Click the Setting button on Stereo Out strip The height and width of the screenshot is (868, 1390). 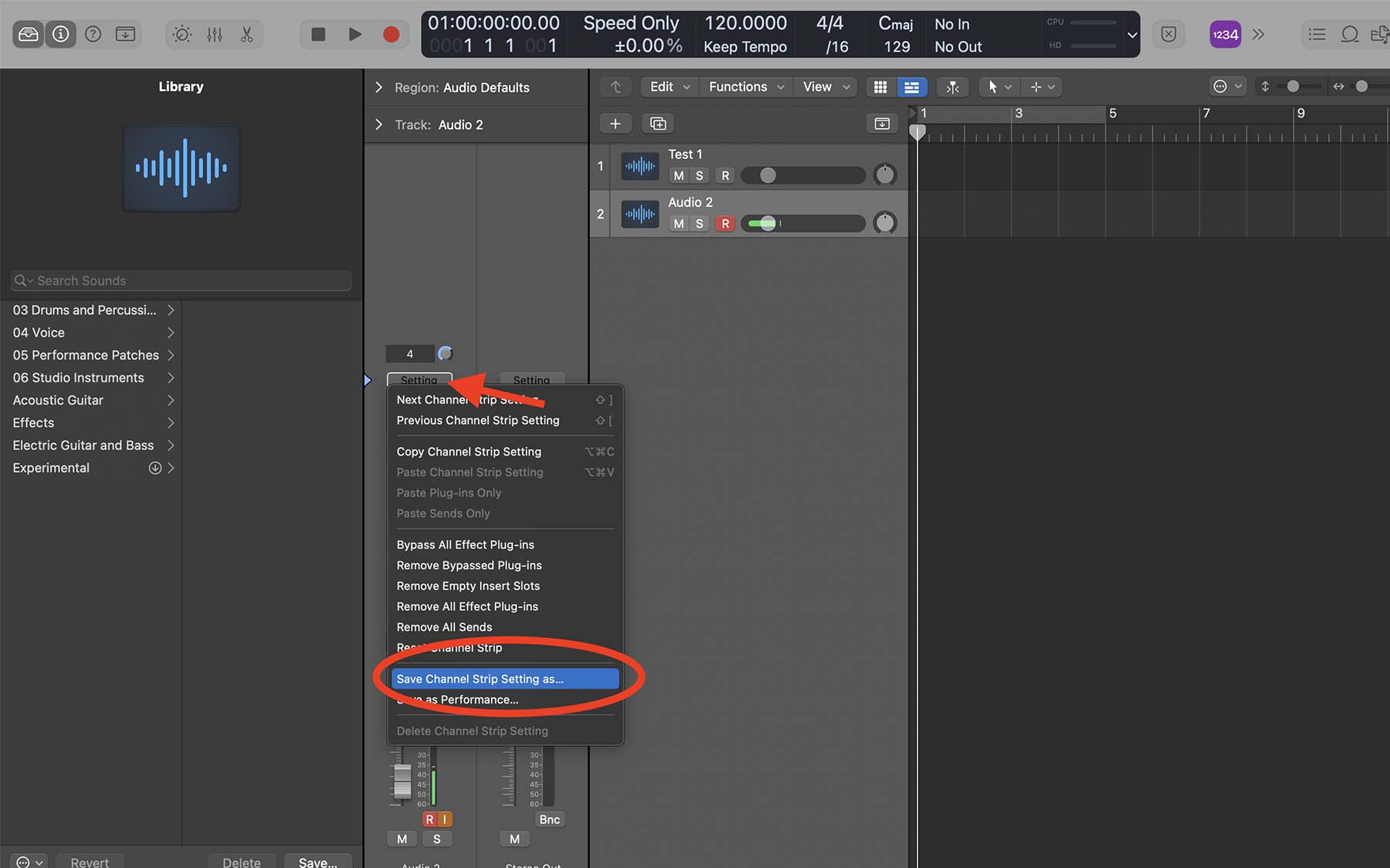pos(531,379)
